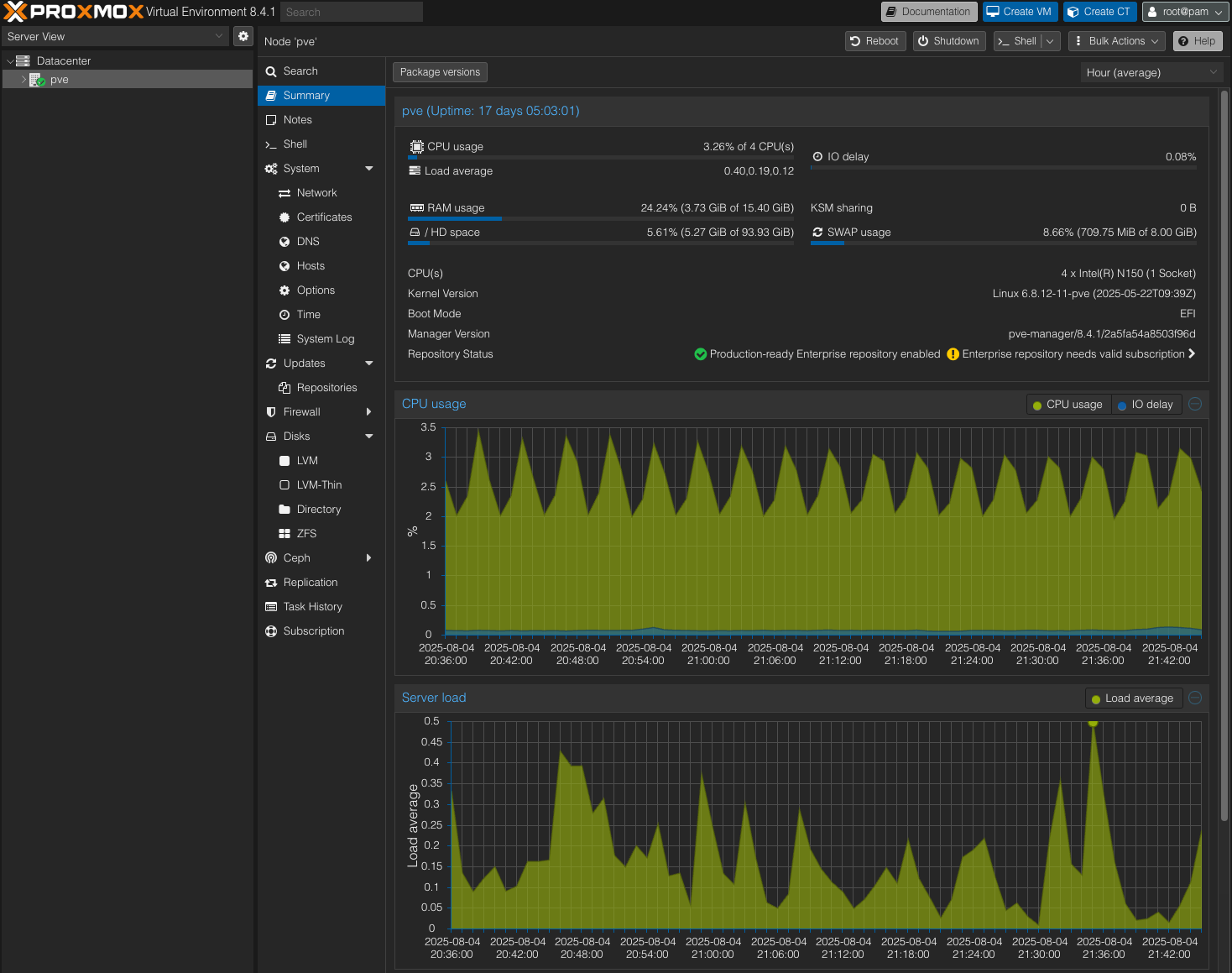Image resolution: width=1232 pixels, height=973 pixels.
Task: Open the Shell button dropdown arrow
Action: coord(1050,41)
